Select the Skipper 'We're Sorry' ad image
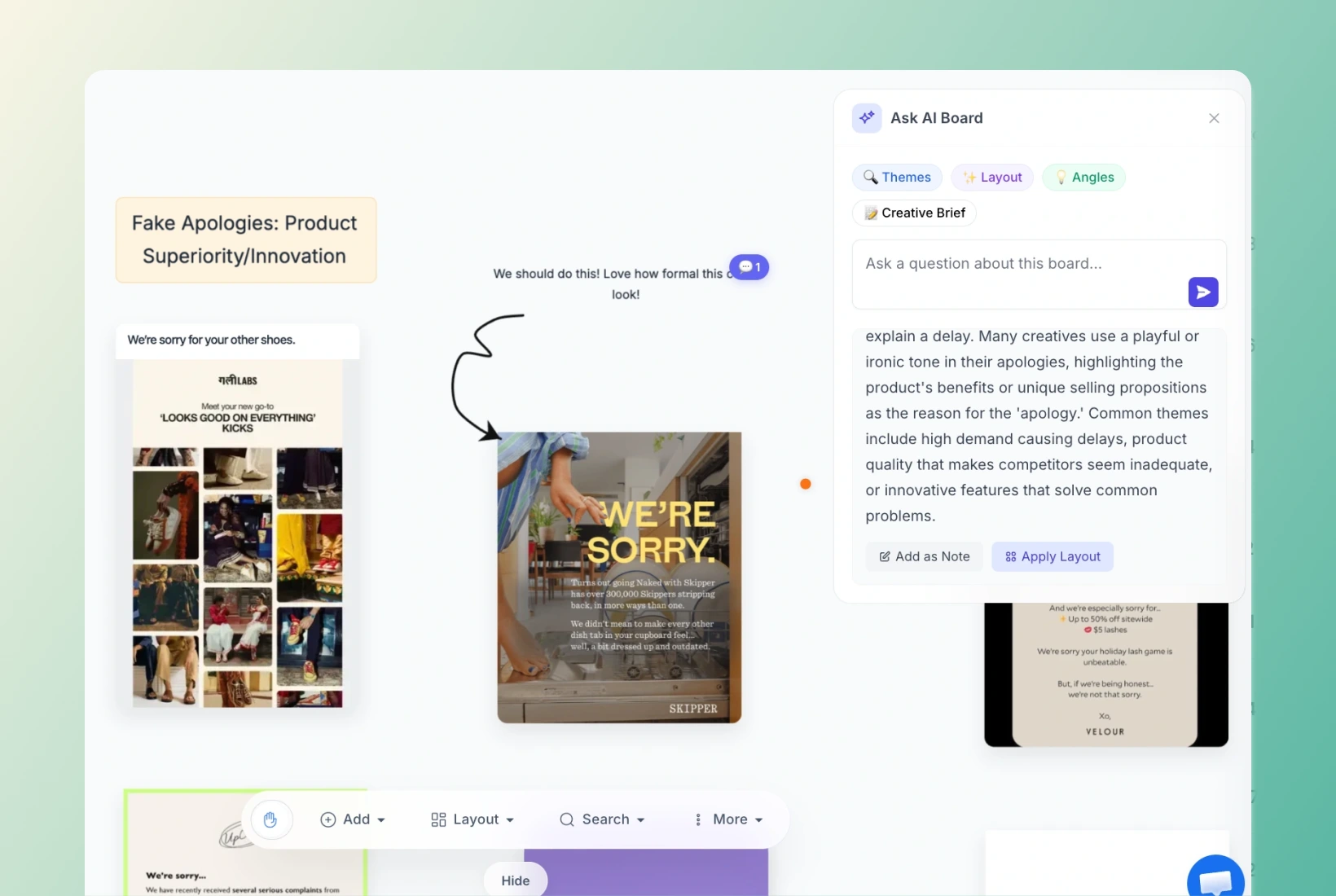Screen dimensions: 1336x896 [619, 578]
